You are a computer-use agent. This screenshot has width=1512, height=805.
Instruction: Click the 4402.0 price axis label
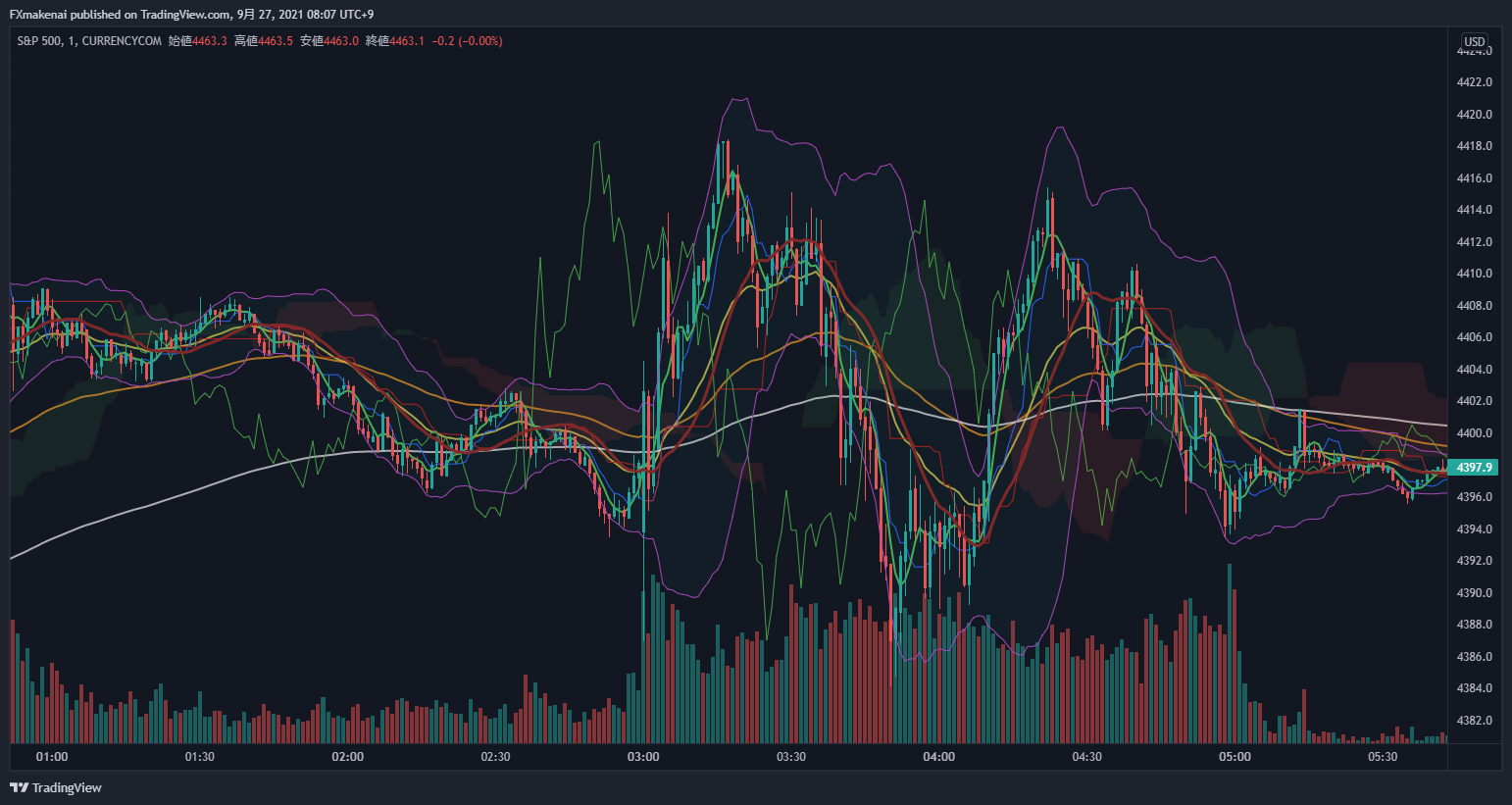click(1474, 401)
